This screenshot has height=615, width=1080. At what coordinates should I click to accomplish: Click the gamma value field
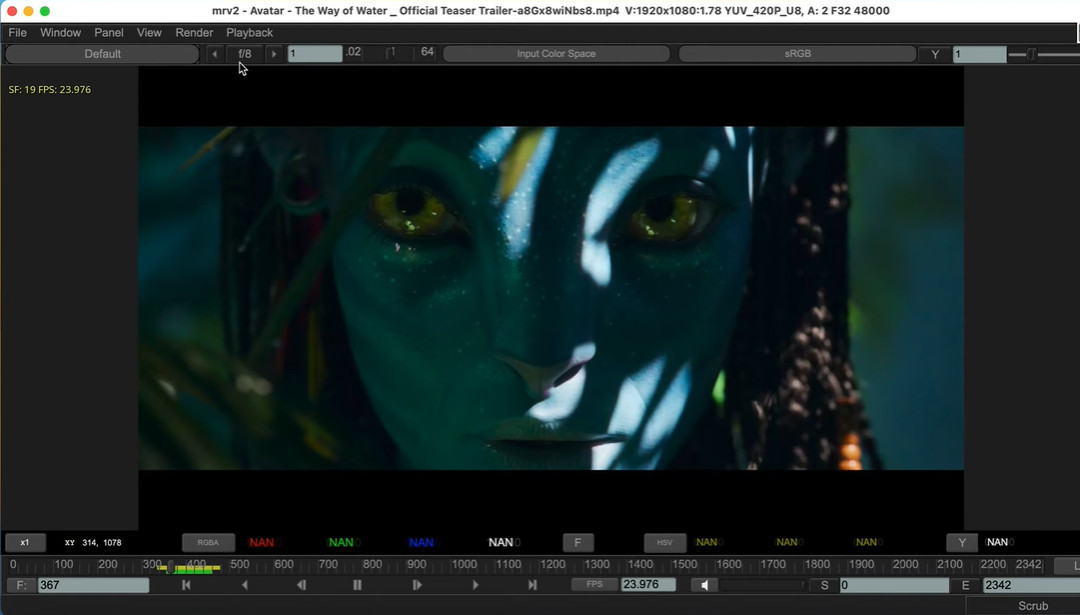coord(979,54)
